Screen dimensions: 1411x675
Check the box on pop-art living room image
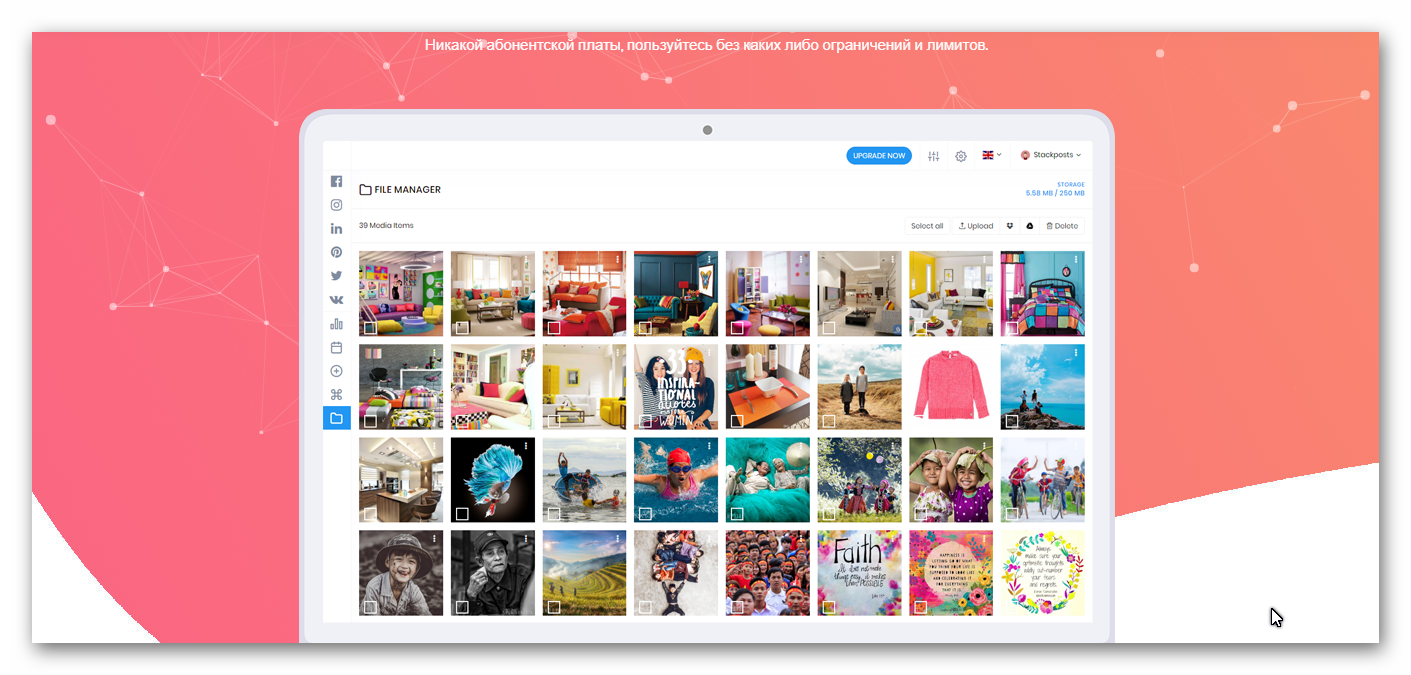pyautogui.click(x=370, y=327)
